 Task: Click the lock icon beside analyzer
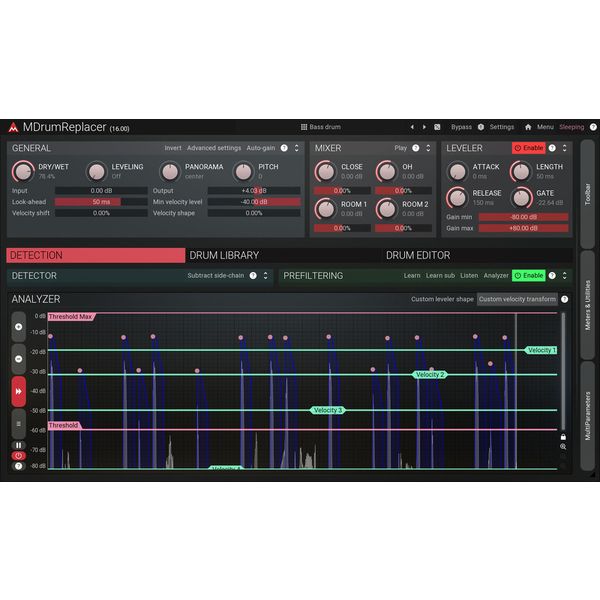[x=563, y=437]
